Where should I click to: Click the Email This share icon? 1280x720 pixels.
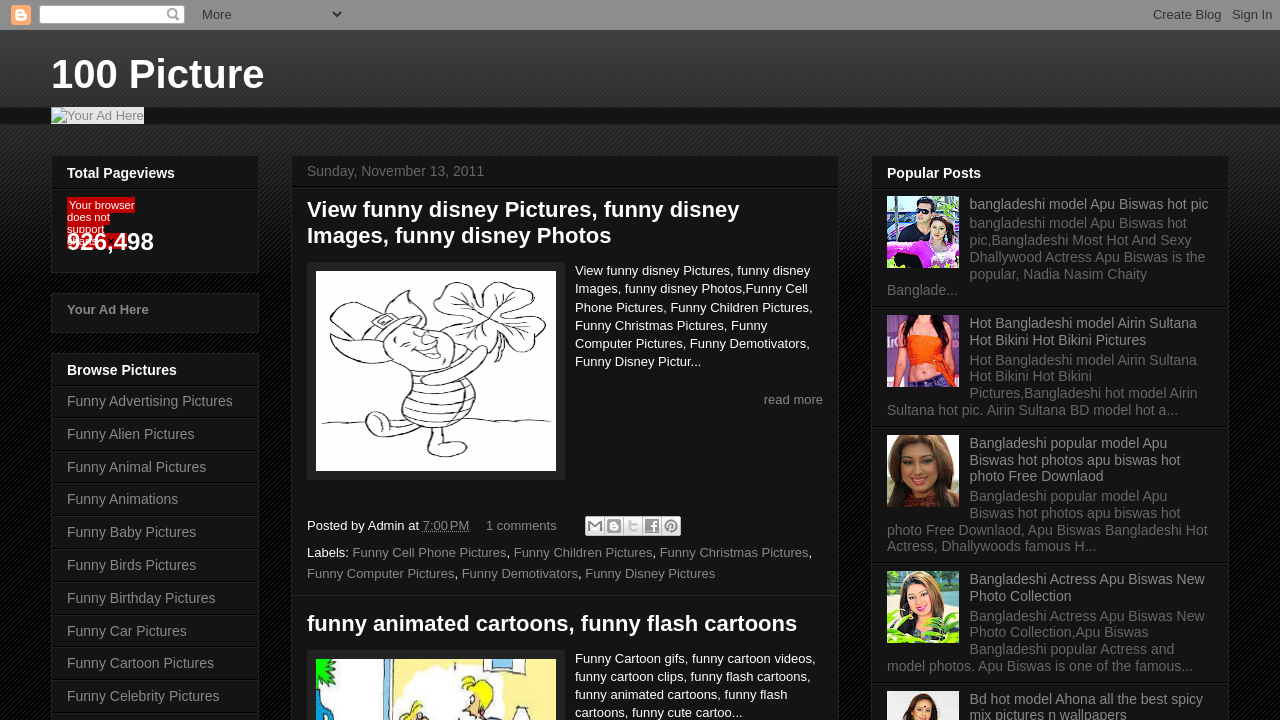[x=595, y=526]
